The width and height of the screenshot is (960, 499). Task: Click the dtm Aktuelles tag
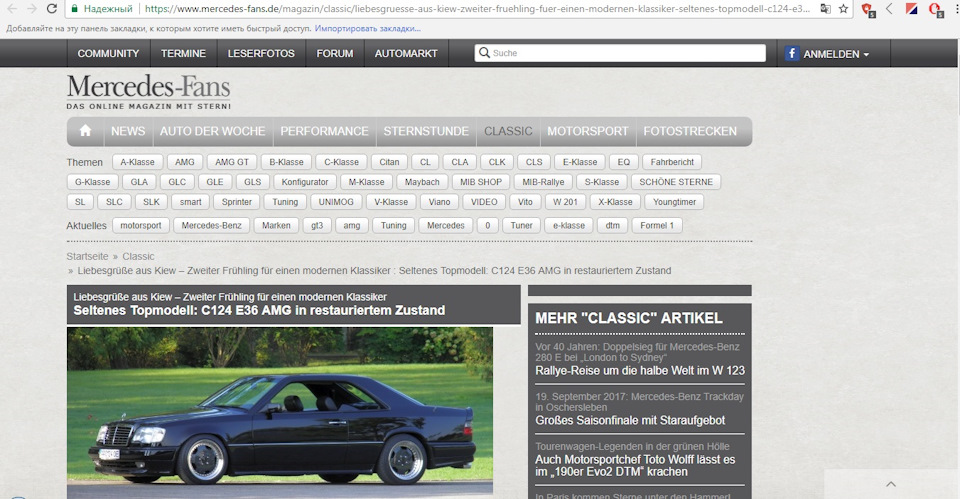613,225
